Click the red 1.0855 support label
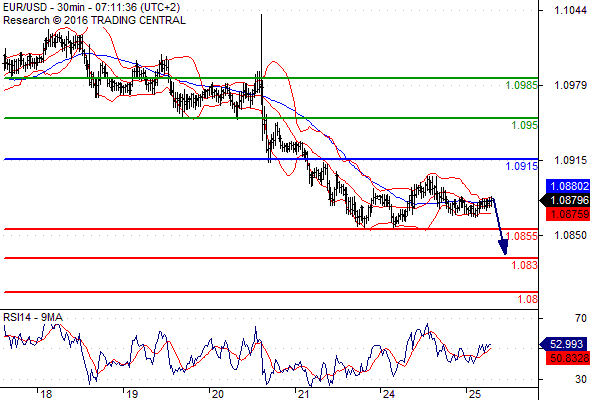 pyautogui.click(x=522, y=236)
